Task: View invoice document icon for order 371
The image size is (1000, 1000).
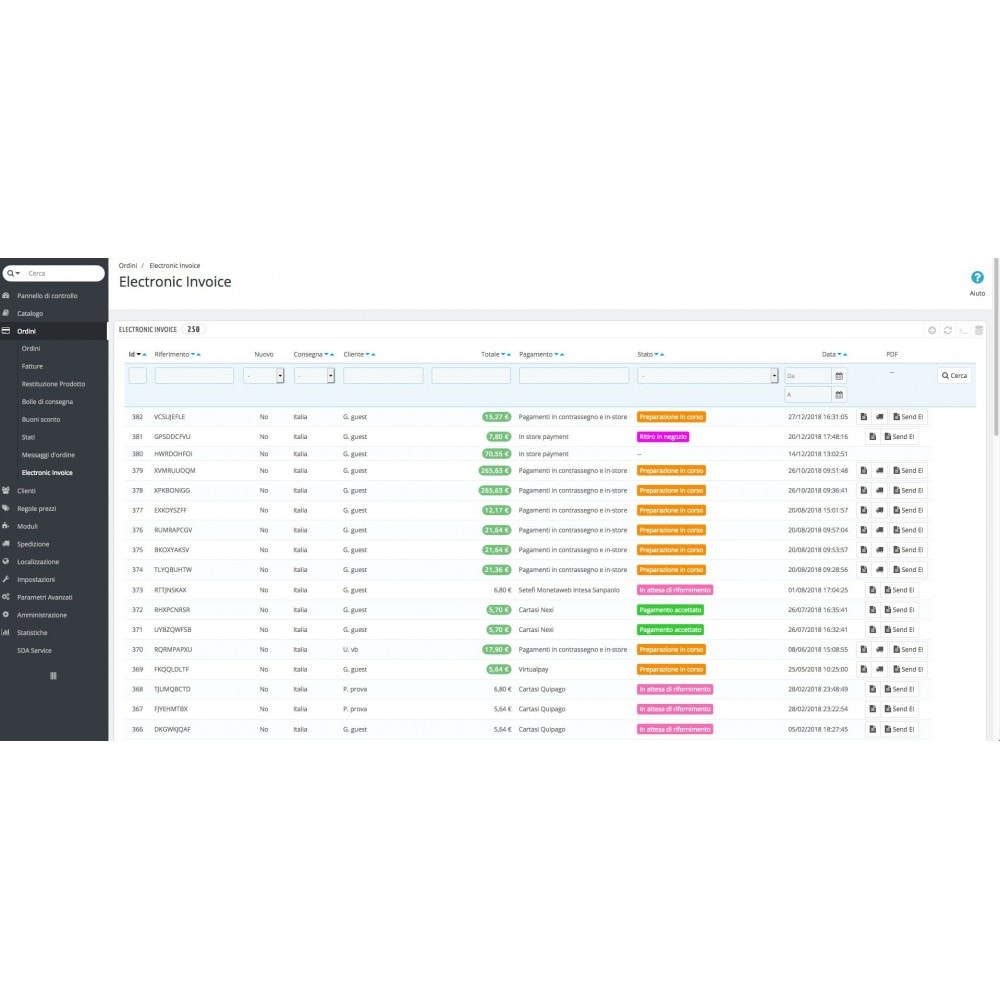Action: pos(872,629)
